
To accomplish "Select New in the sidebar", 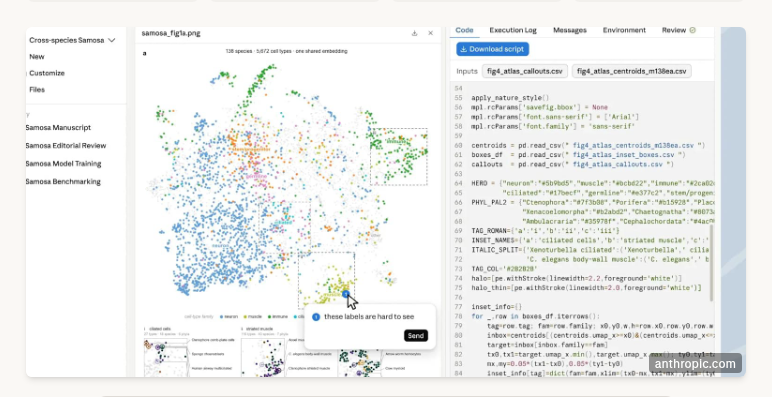I will [36, 57].
